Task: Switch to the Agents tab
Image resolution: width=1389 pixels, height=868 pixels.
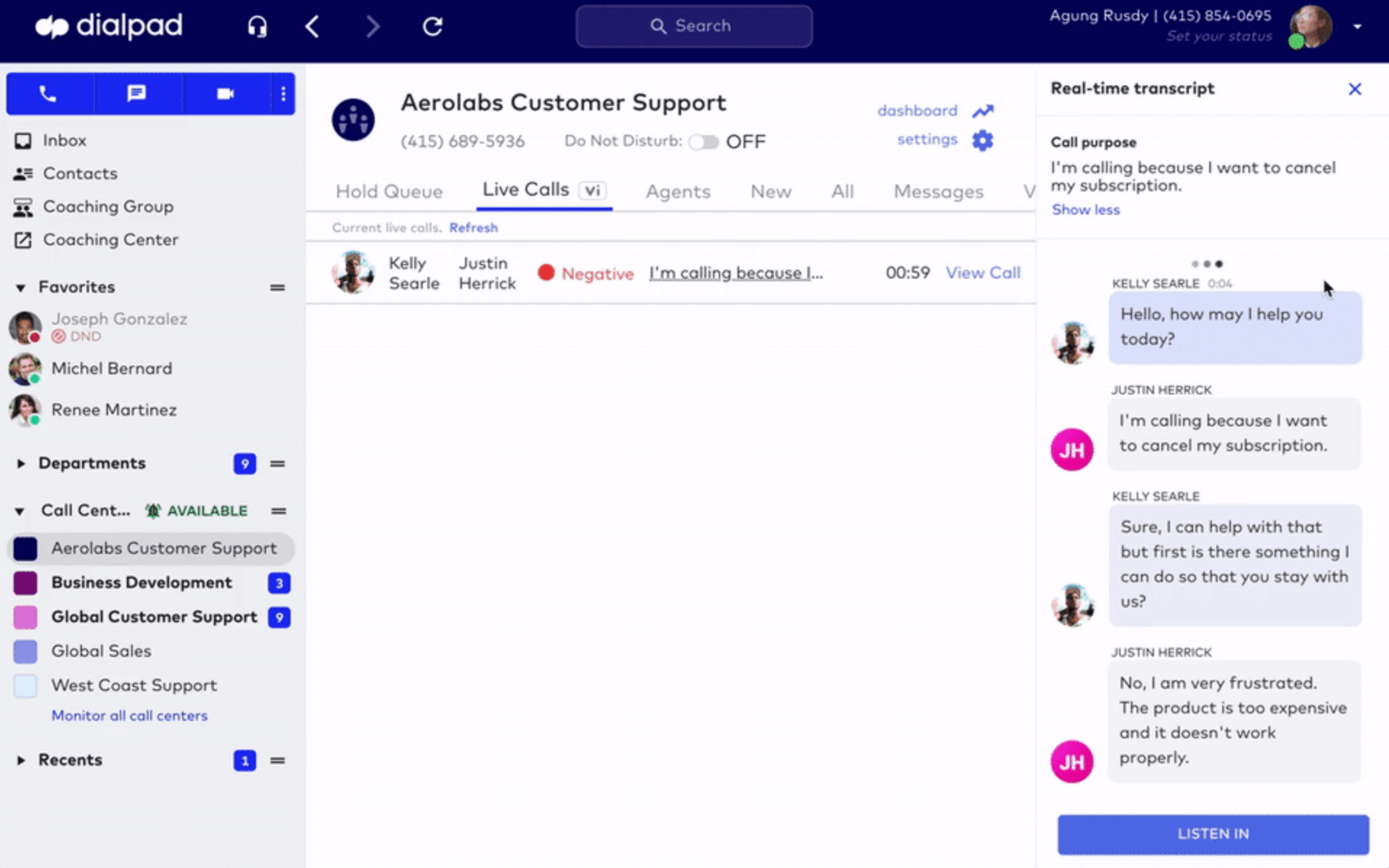Action: click(678, 191)
